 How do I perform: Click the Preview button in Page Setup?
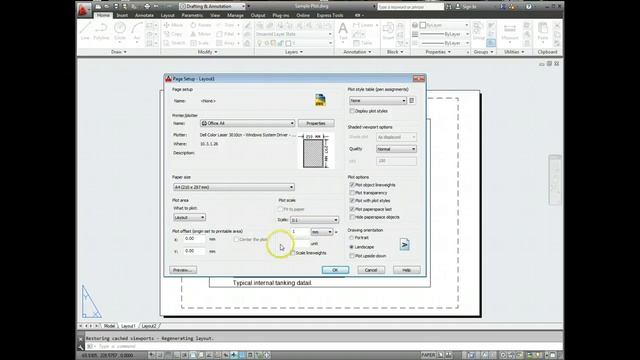point(183,270)
